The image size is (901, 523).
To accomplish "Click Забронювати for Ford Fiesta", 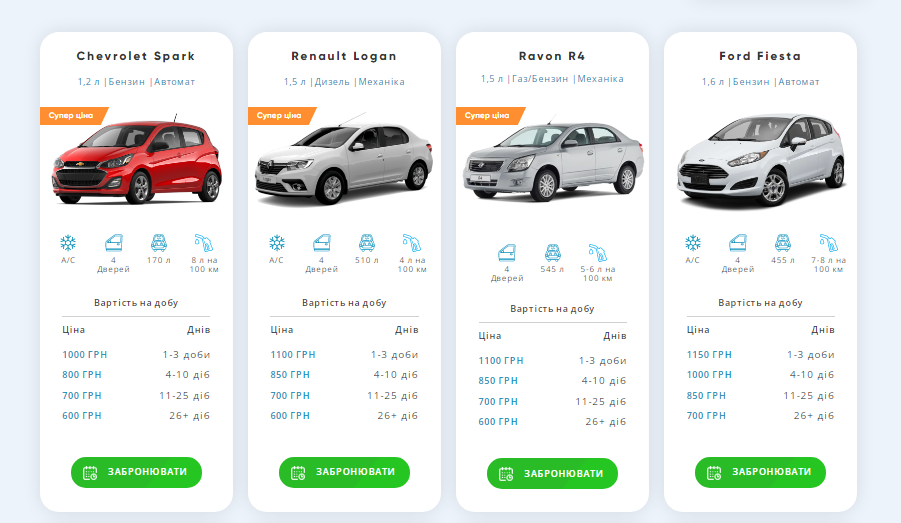I will (760, 472).
